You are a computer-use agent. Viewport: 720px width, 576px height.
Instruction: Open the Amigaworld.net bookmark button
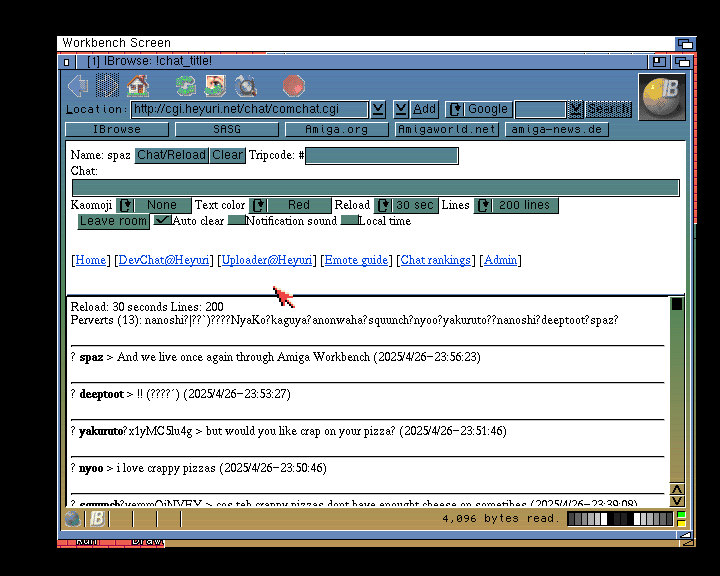pos(447,130)
